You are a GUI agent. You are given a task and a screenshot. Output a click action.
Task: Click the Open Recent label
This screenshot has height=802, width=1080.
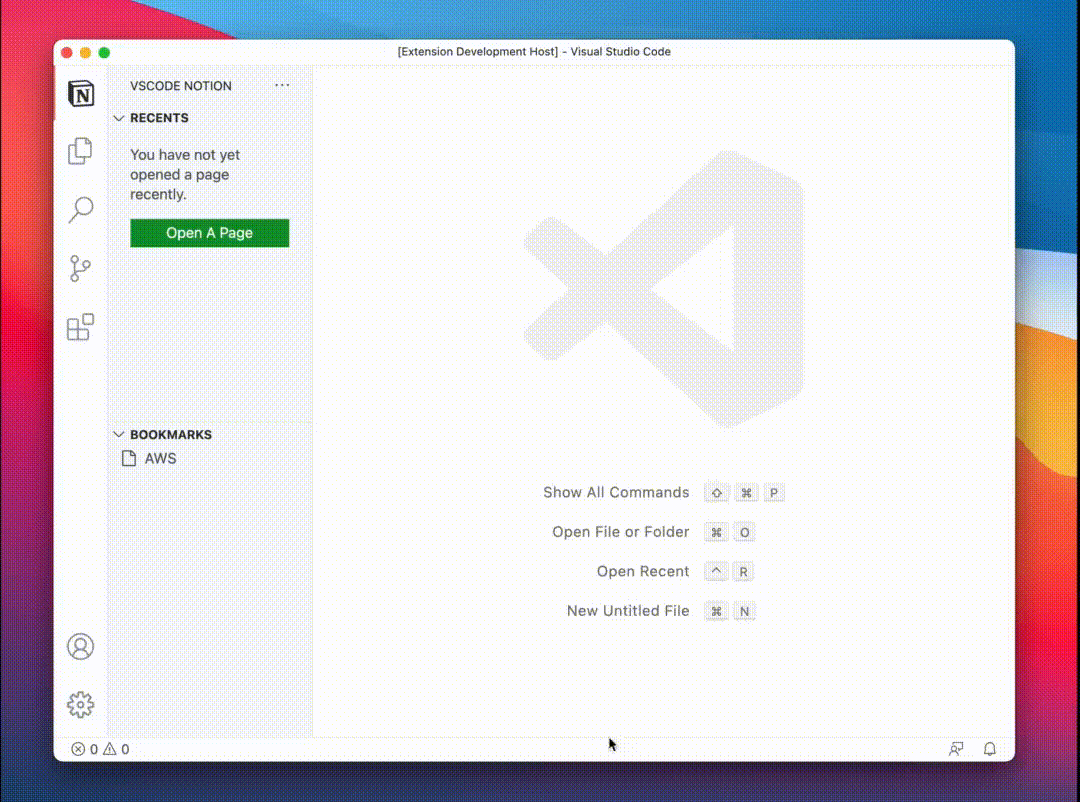643,571
